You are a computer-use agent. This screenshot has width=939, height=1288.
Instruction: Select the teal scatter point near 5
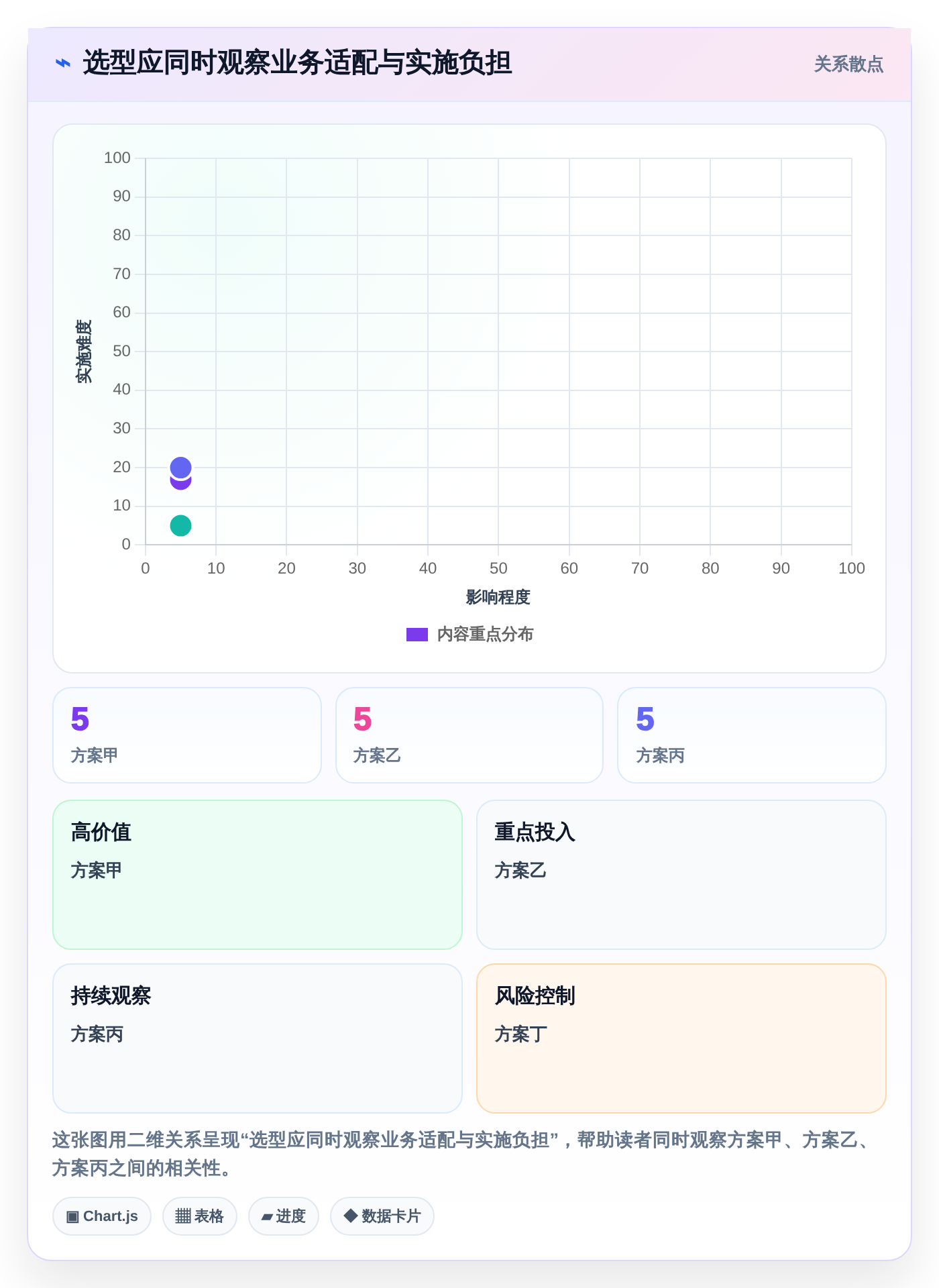180,526
